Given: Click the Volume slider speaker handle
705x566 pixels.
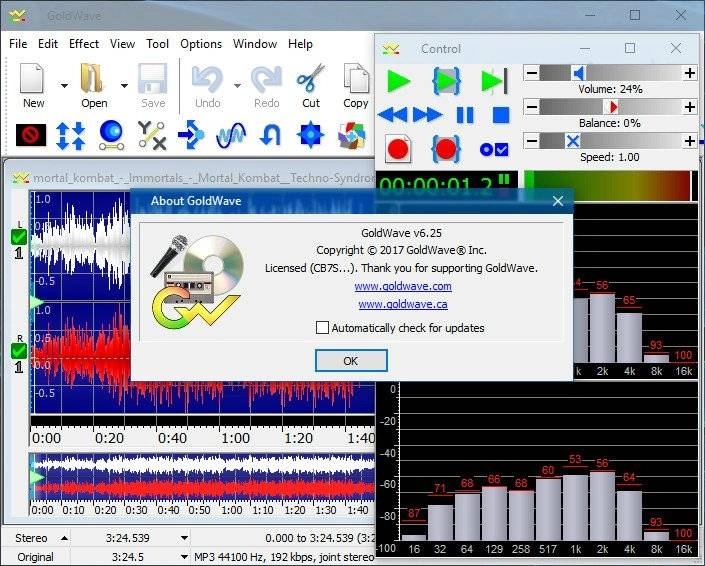Looking at the screenshot, I should coord(578,73).
